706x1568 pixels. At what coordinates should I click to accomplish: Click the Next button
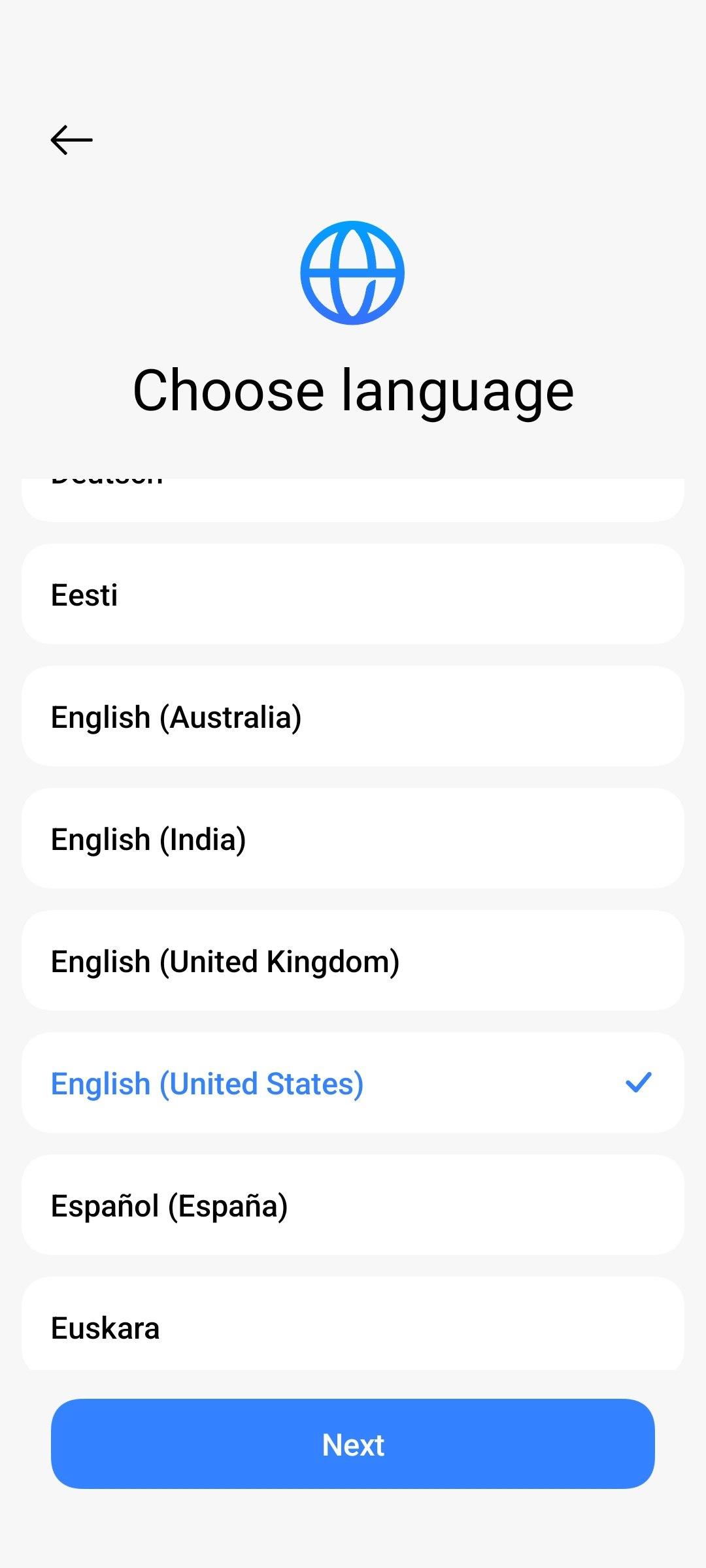(x=353, y=1445)
